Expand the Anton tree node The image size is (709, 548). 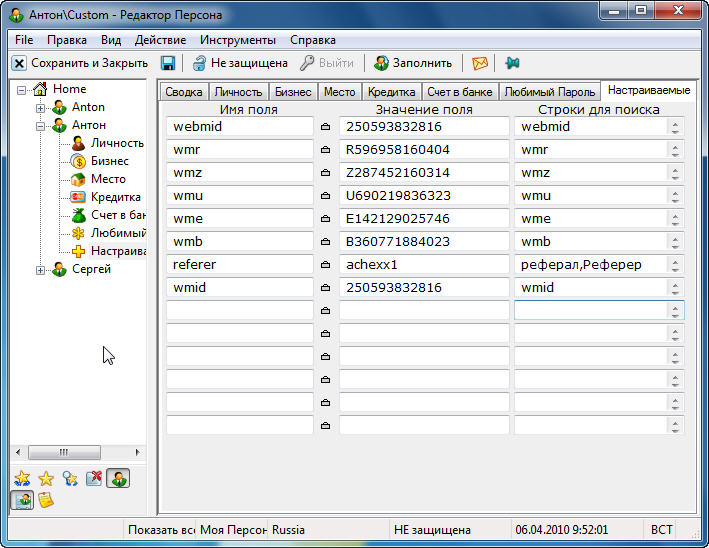(40, 109)
